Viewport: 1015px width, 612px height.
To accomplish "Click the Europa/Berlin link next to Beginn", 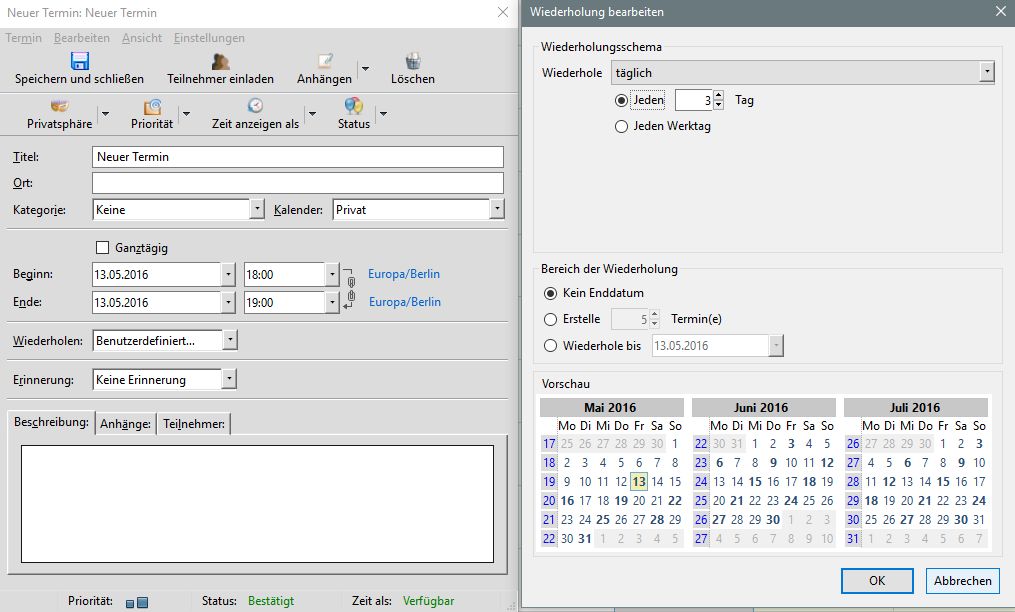I will [404, 274].
